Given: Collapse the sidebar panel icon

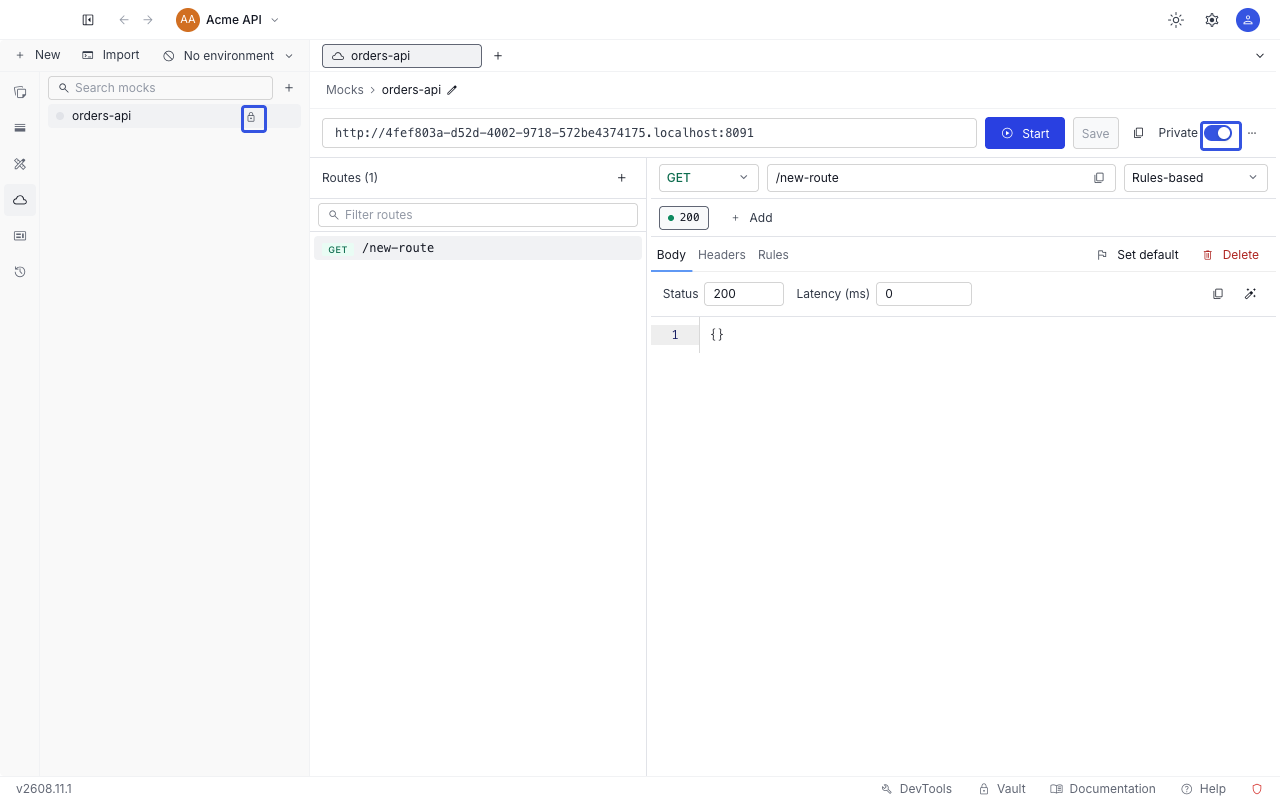Looking at the screenshot, I should [x=88, y=20].
